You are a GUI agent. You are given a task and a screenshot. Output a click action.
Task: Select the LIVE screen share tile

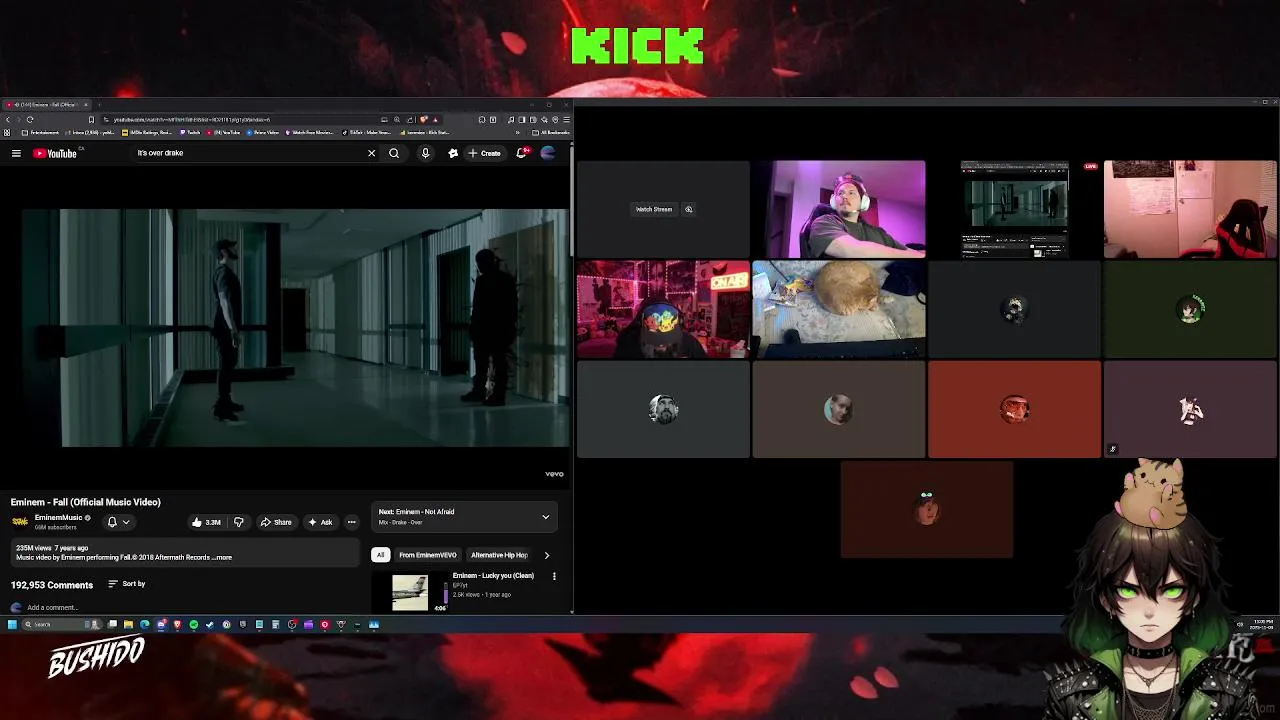click(x=1014, y=209)
